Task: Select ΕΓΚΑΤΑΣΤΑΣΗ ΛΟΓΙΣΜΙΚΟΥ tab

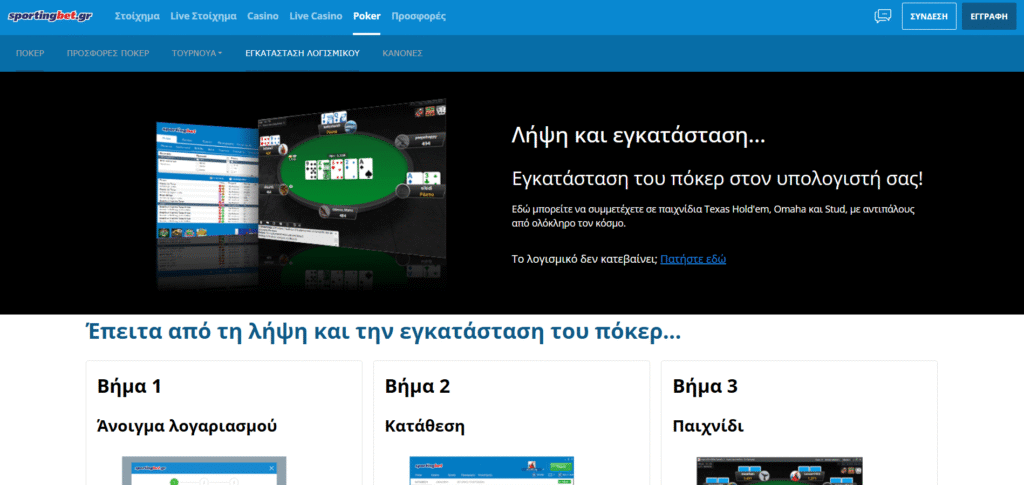Action: tap(302, 53)
